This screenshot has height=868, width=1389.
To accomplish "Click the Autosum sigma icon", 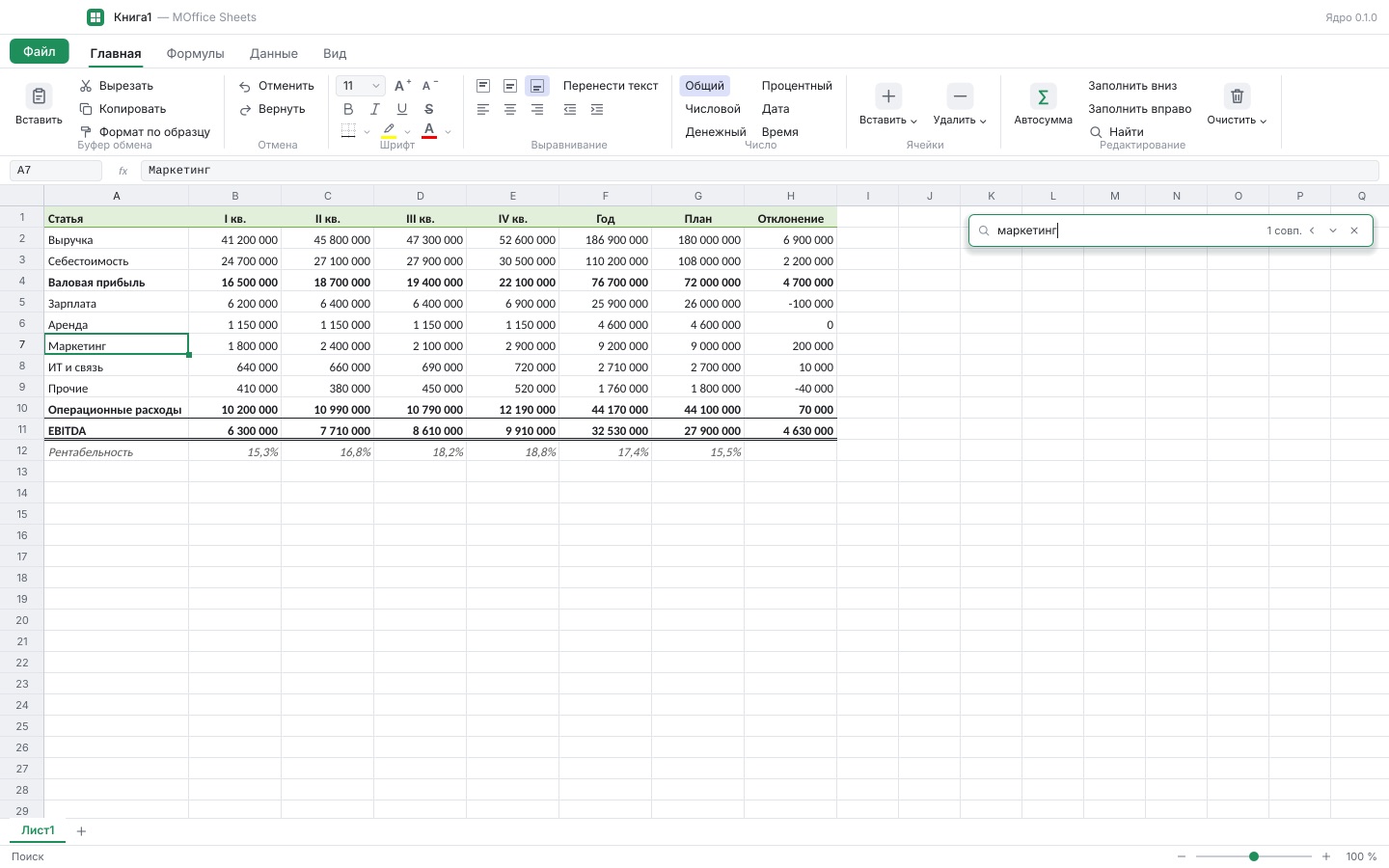I will [1043, 96].
